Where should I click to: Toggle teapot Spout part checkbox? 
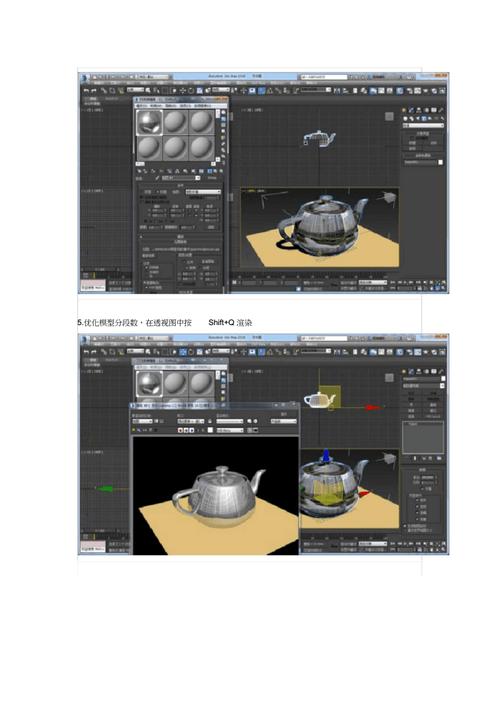click(x=418, y=512)
